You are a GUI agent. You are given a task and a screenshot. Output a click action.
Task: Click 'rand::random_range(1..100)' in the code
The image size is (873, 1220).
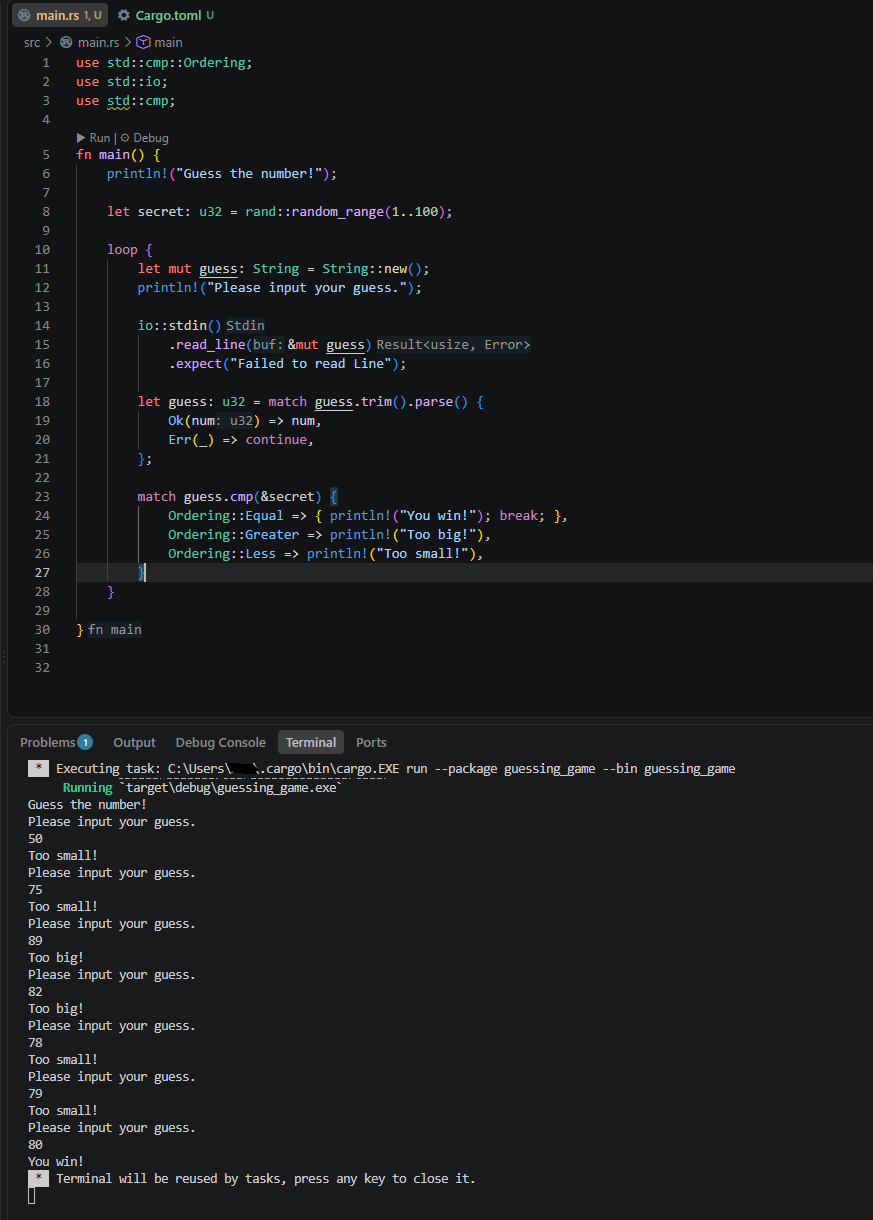pyautogui.click(x=345, y=212)
